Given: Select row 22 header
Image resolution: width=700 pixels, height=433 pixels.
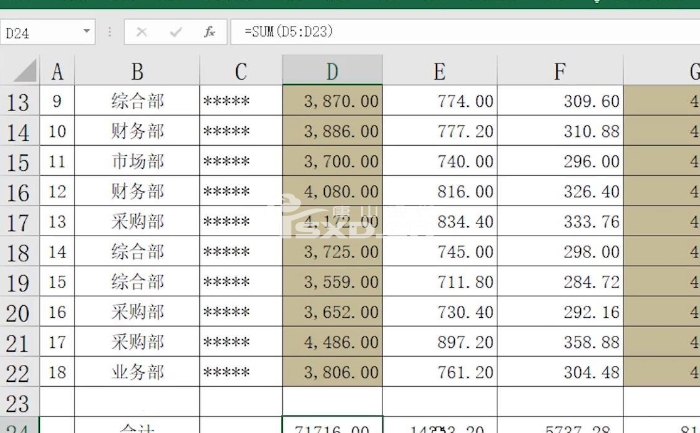Looking at the screenshot, I should pos(19,372).
